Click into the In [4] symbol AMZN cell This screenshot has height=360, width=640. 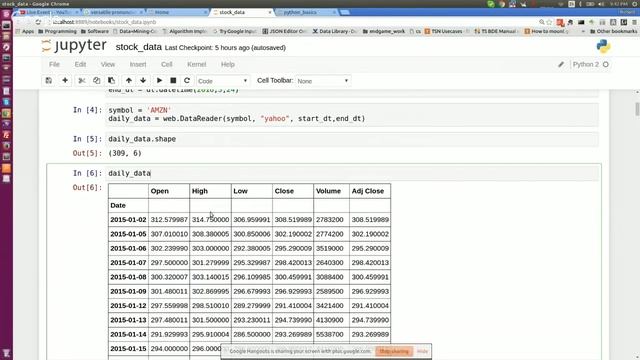tap(353, 114)
